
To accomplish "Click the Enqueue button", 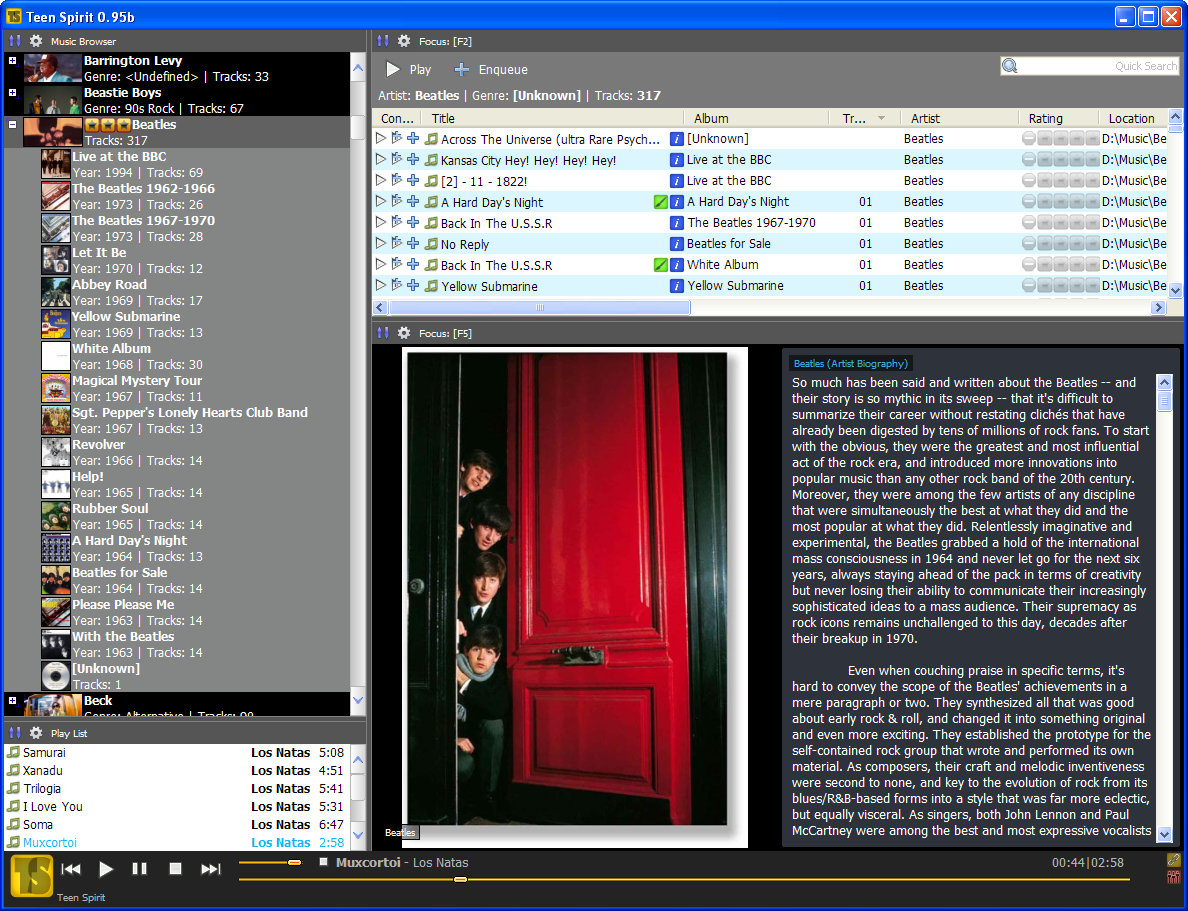I will (491, 69).
